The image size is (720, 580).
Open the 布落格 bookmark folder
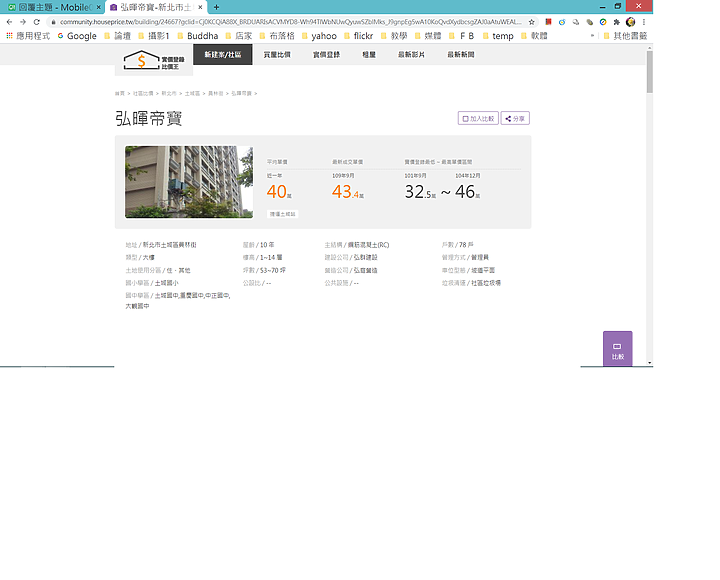(277, 36)
